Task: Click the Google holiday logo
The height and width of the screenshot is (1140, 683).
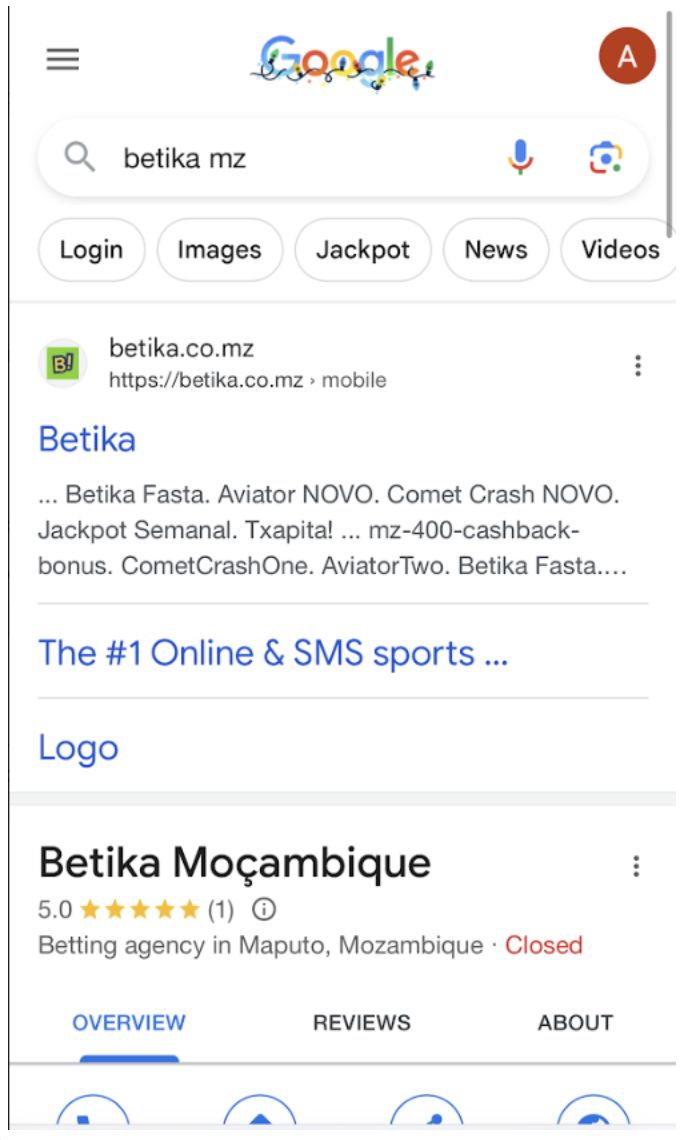Action: click(342, 60)
